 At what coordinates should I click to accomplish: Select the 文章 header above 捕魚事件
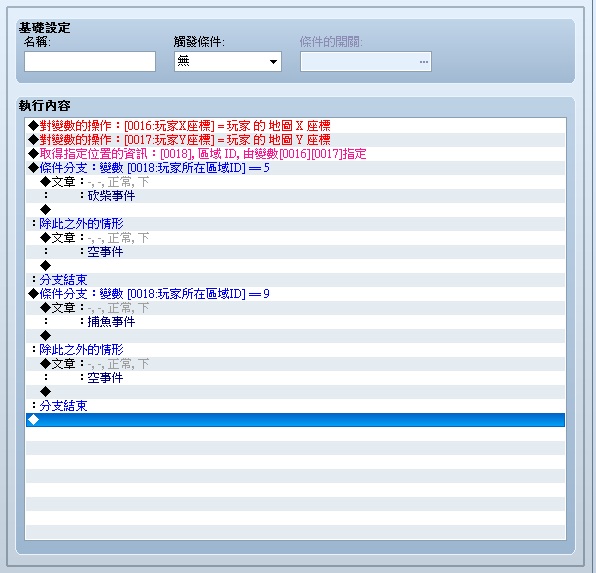(295, 308)
